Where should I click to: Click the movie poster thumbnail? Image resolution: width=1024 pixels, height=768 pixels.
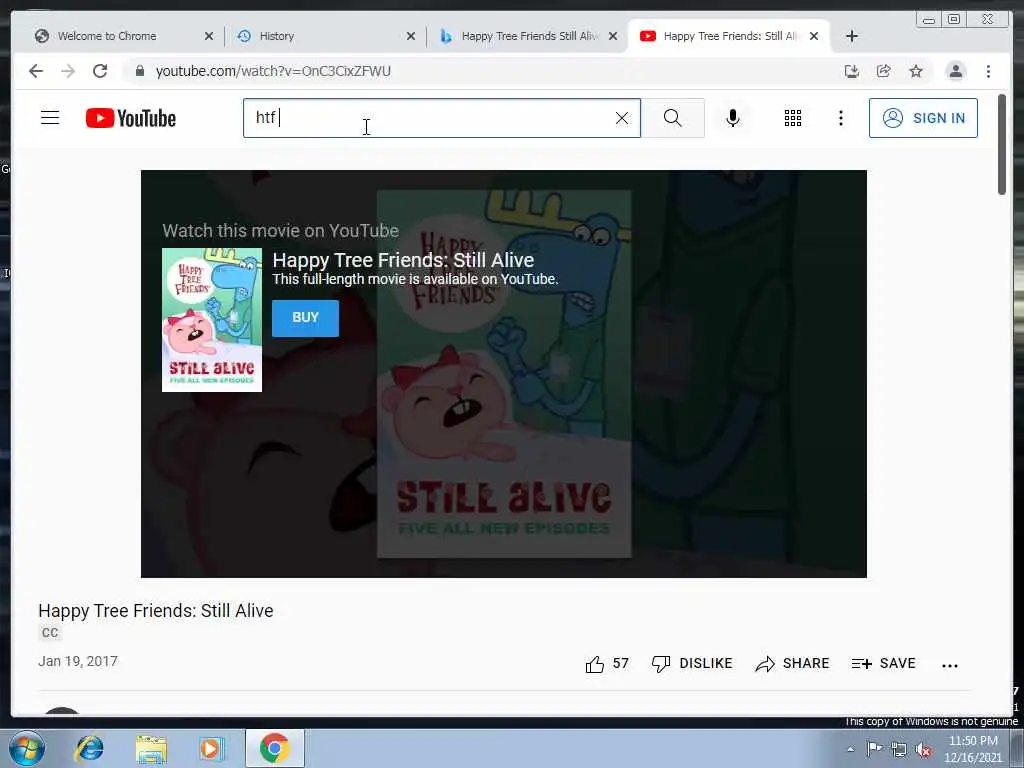pos(212,320)
